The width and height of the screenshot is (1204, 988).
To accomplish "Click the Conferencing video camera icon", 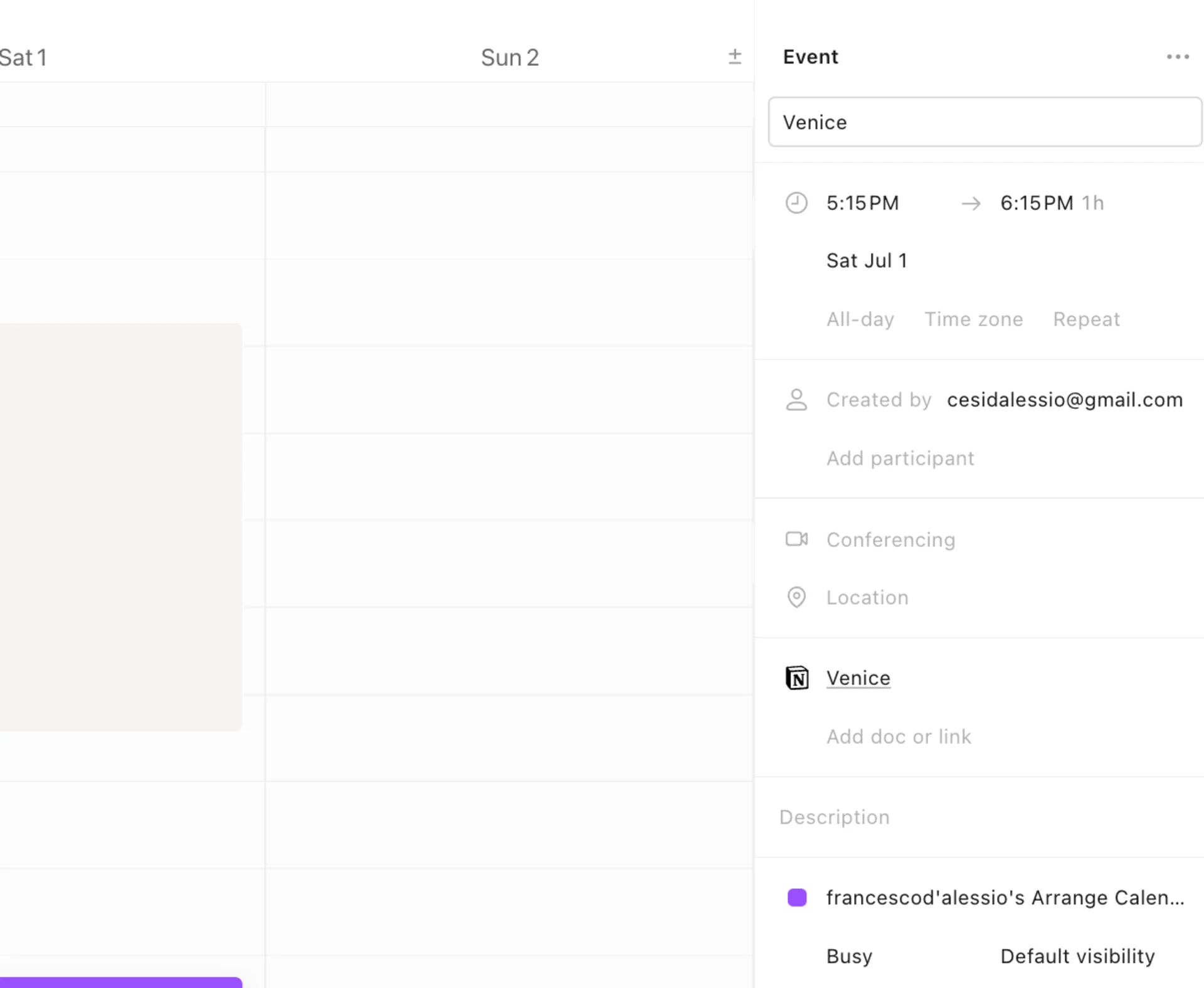I will point(796,539).
